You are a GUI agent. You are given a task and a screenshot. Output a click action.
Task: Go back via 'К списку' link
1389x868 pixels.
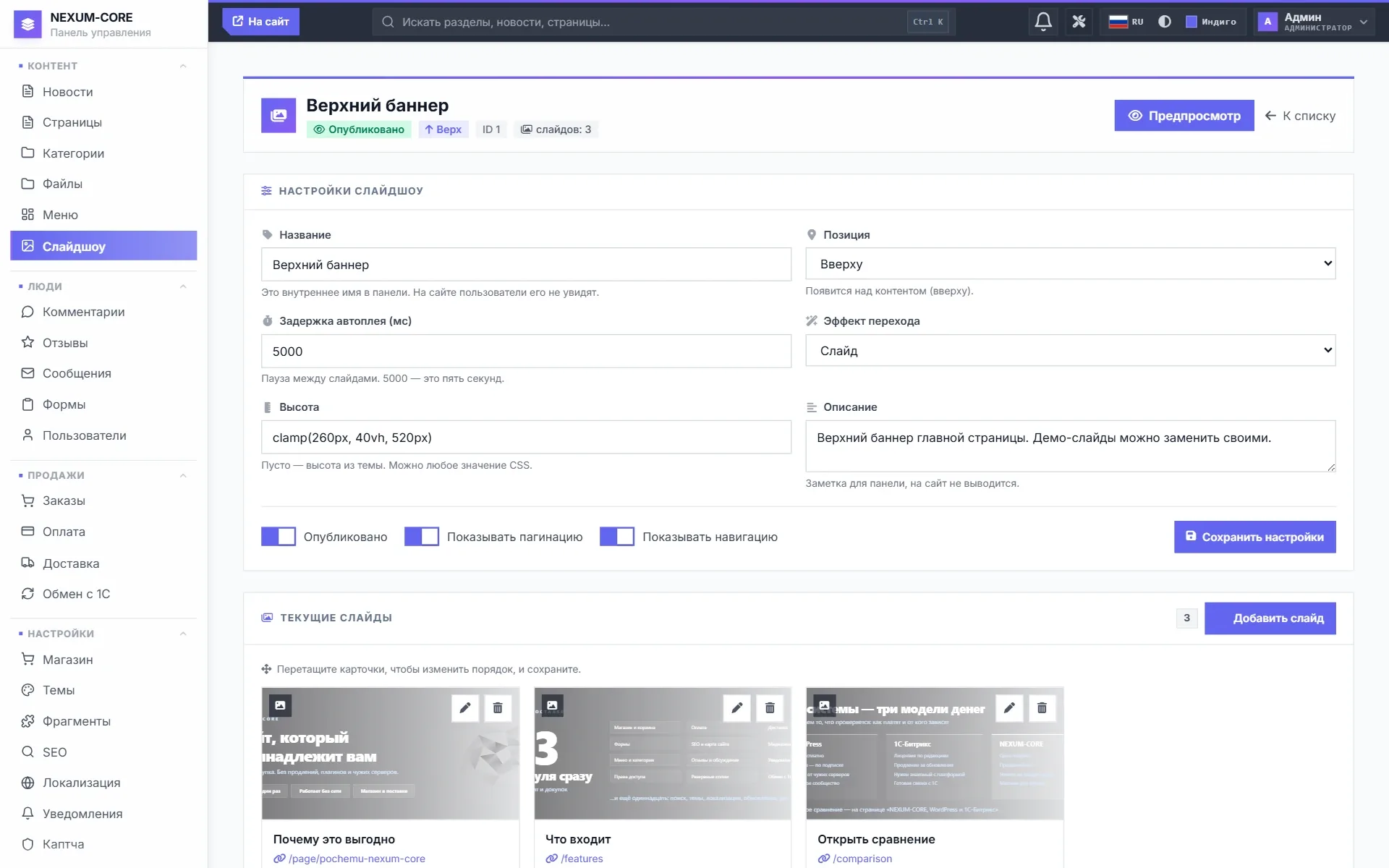tap(1300, 116)
